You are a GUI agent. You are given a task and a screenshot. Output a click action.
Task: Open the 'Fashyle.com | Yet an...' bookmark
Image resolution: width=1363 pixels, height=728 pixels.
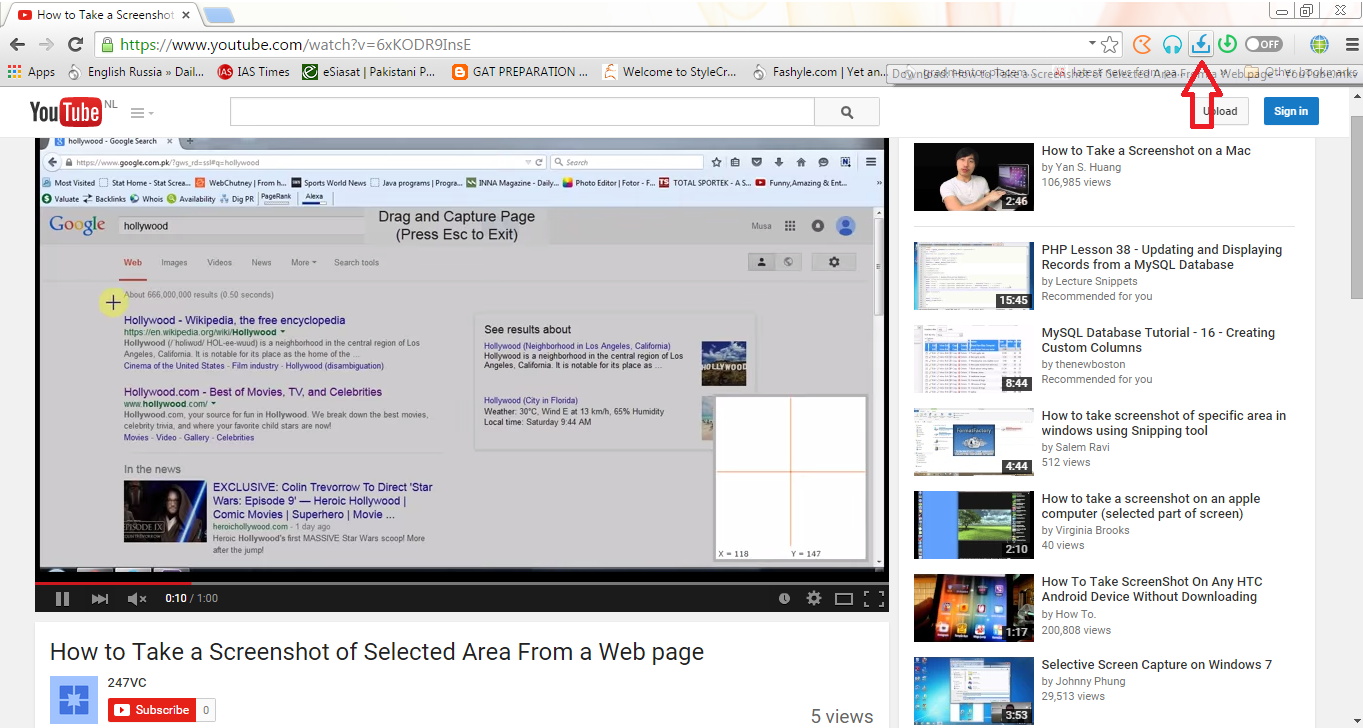[819, 72]
